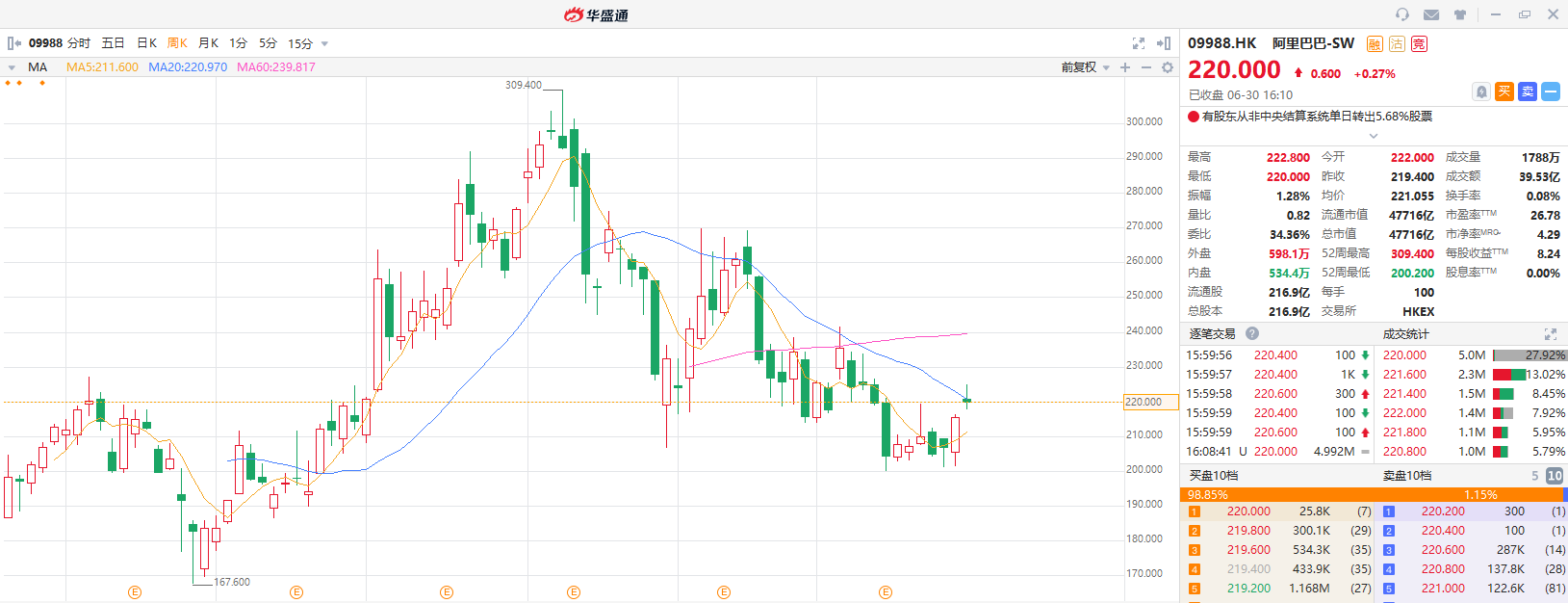Image resolution: width=1568 pixels, height=603 pixels.
Task: Click the last earnings E marker on timeline
Action: pos(886,592)
